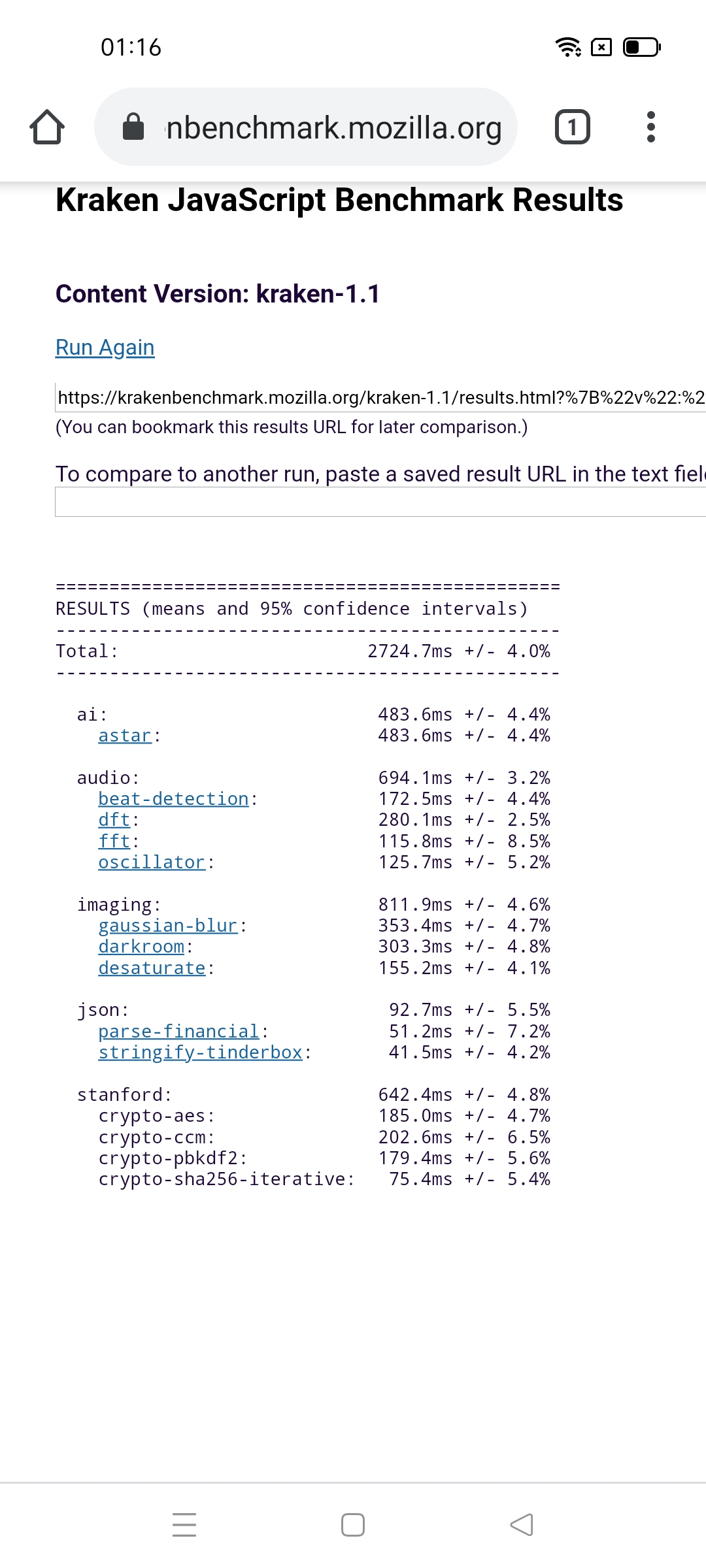706x1568 pixels.
Task: Tap the lock icon in address bar
Action: 133,127
